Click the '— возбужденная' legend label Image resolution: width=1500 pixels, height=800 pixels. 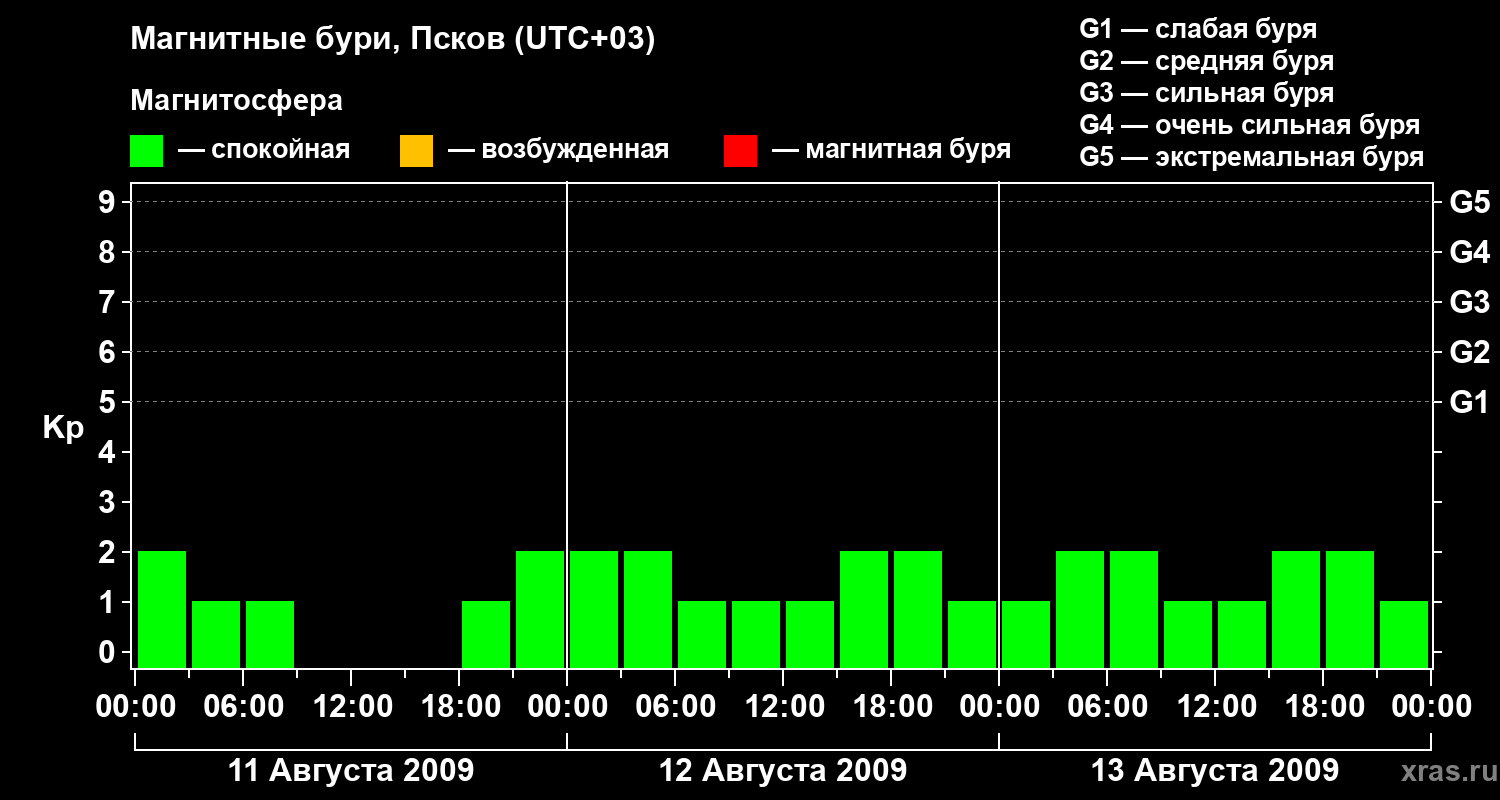(x=558, y=150)
